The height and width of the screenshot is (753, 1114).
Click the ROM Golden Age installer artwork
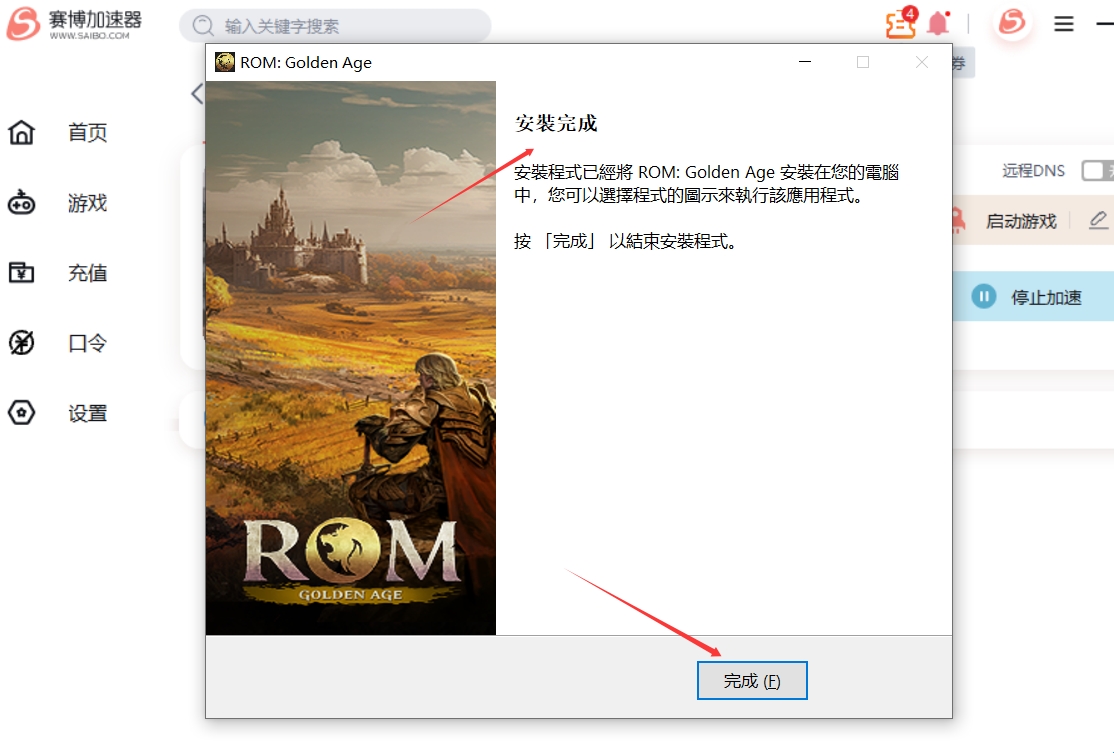[351, 358]
